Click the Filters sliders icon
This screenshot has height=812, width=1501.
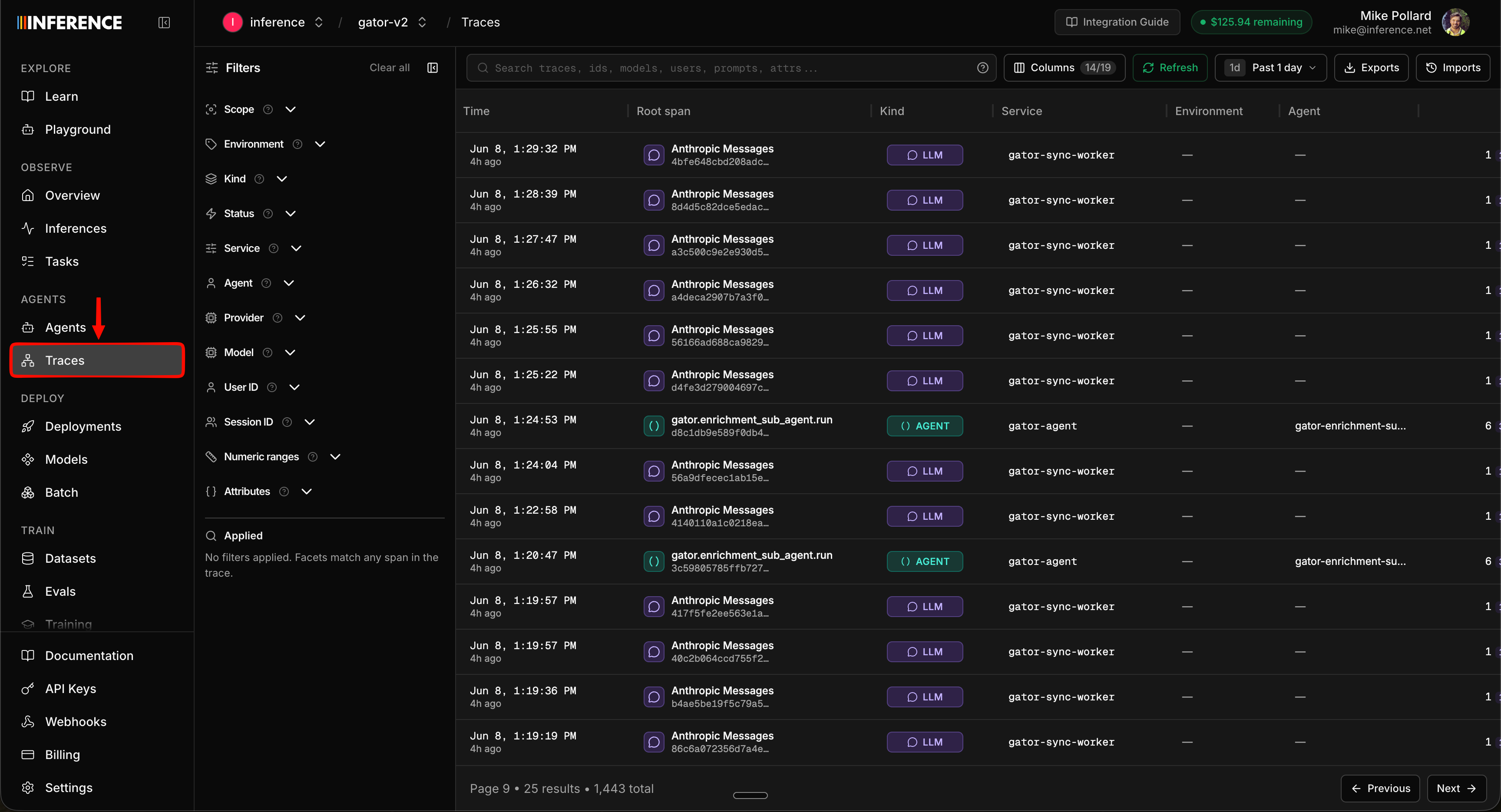click(x=212, y=68)
